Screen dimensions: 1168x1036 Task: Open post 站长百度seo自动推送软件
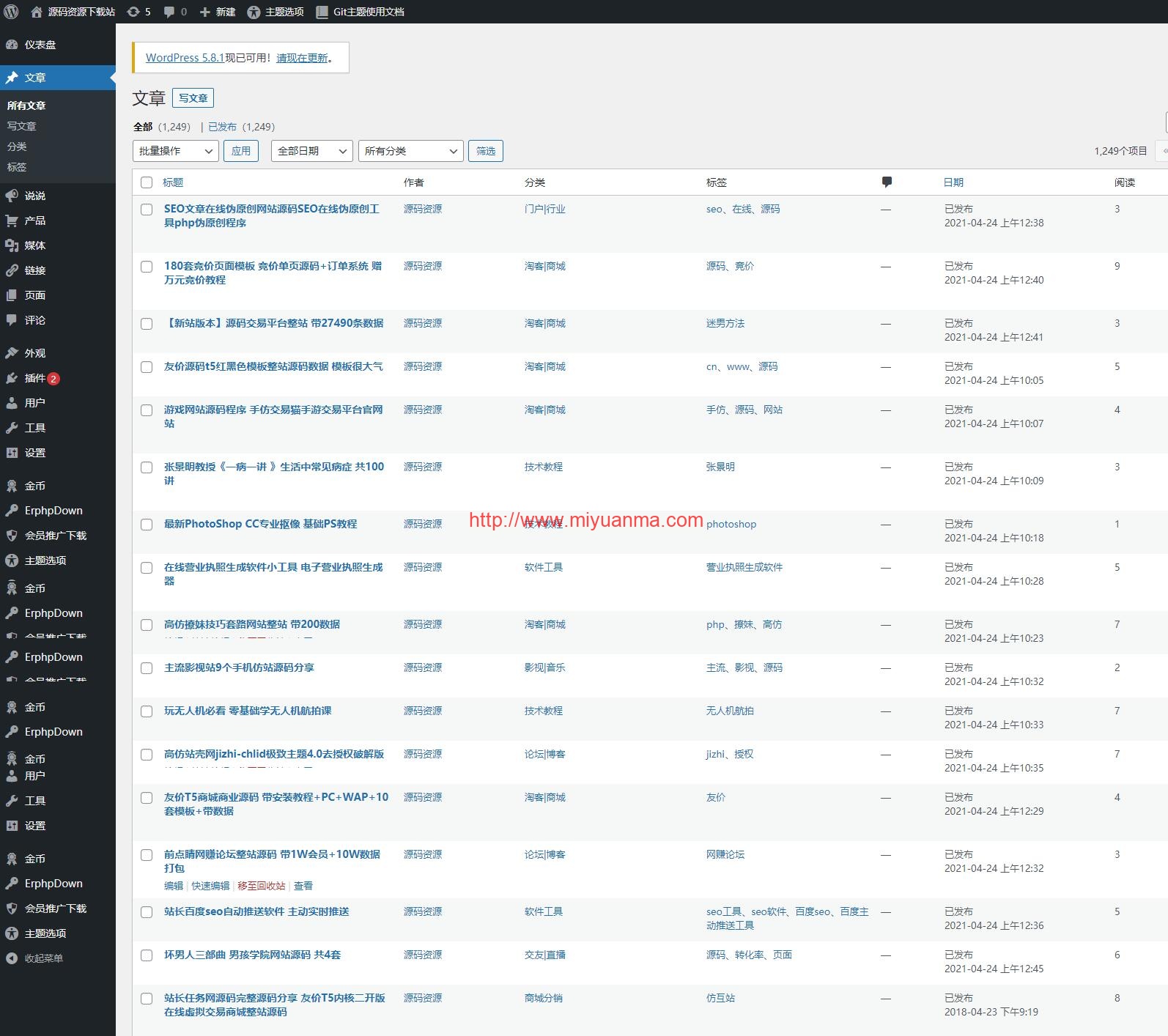click(256, 911)
